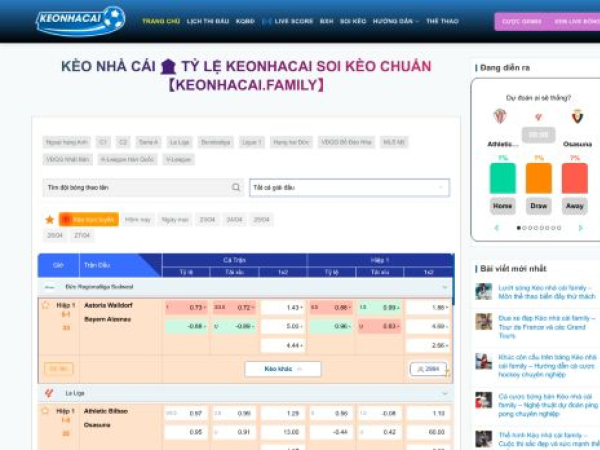
Task: Select the 24/04 date tab
Action: (234, 220)
